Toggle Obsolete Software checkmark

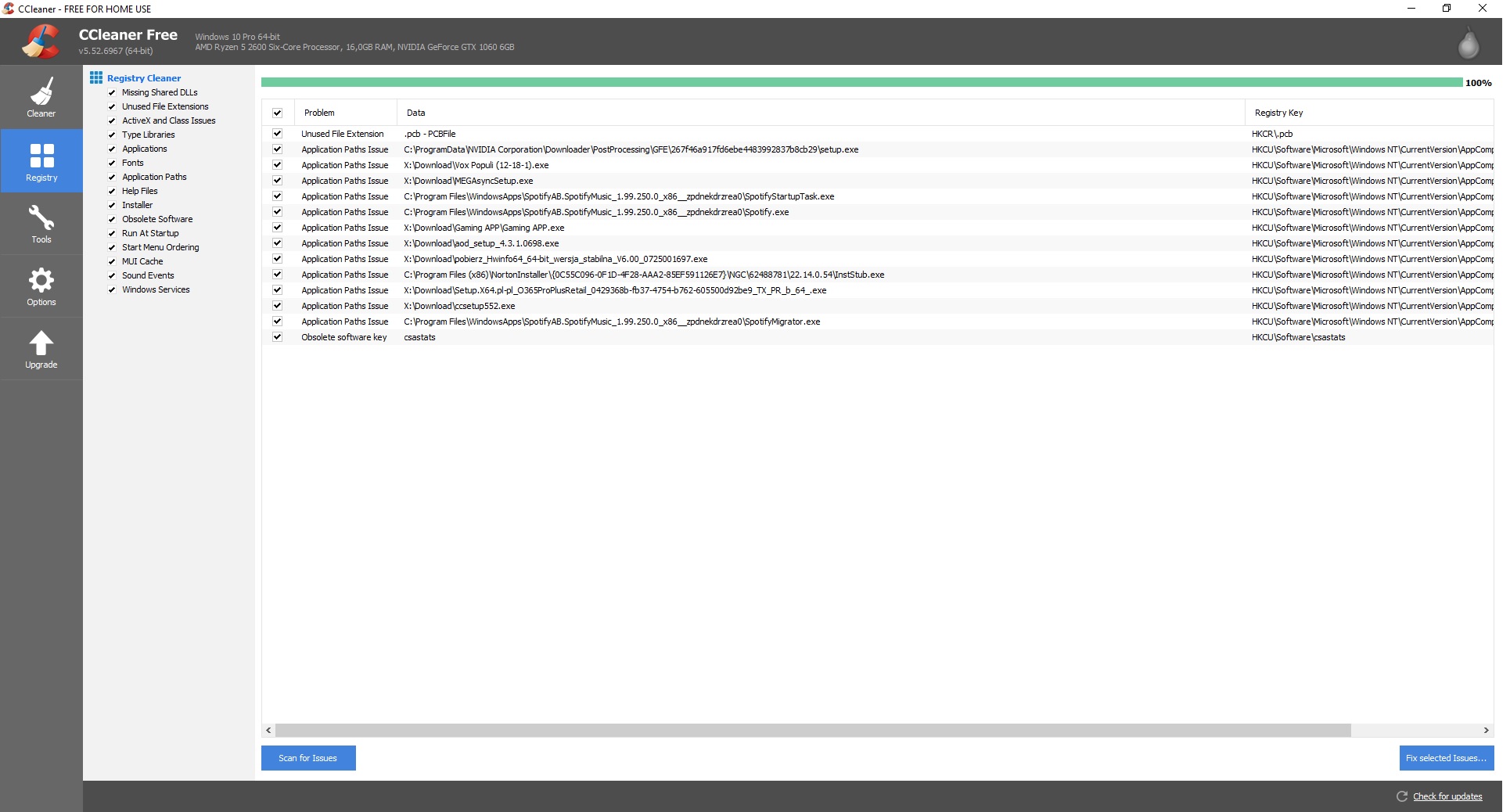pyautogui.click(x=112, y=220)
